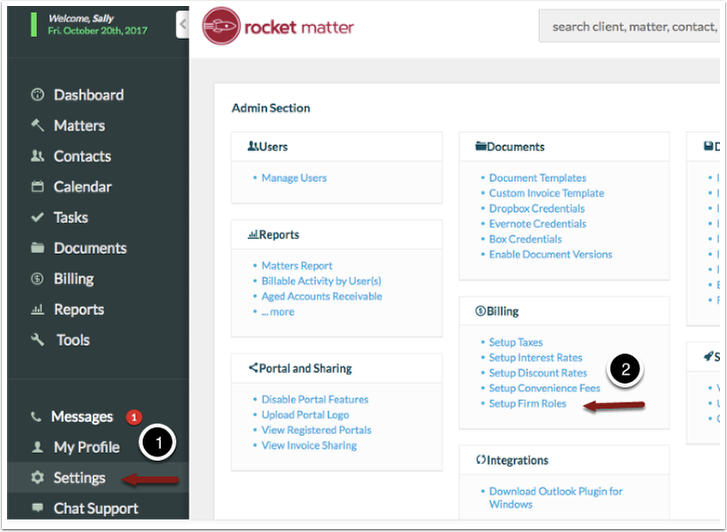Open Setup Taxes link
727x532 pixels.
tap(516, 342)
